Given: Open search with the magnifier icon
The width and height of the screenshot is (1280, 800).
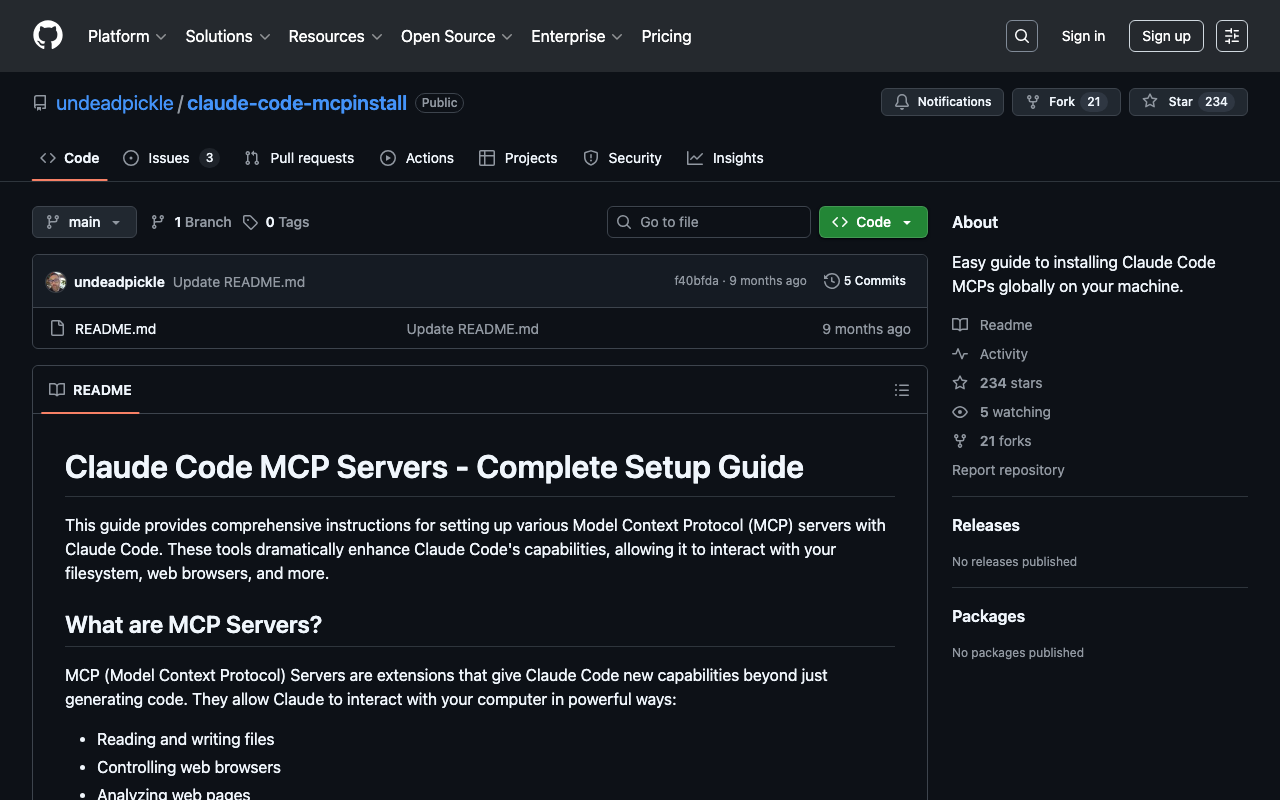Looking at the screenshot, I should (1021, 36).
